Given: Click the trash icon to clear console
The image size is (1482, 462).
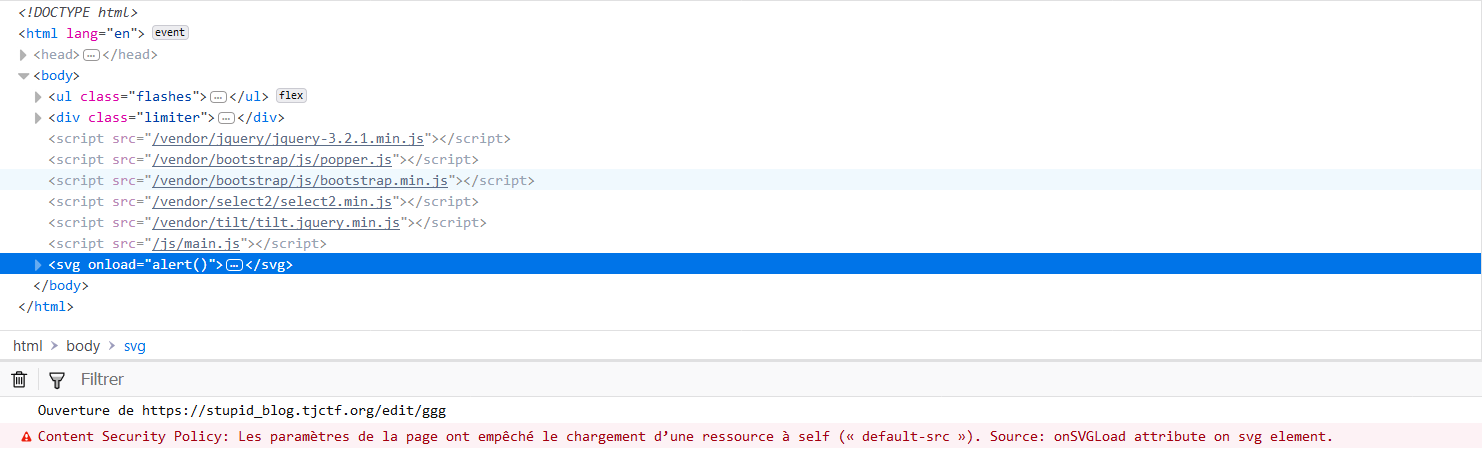Looking at the screenshot, I should pyautogui.click(x=19, y=380).
